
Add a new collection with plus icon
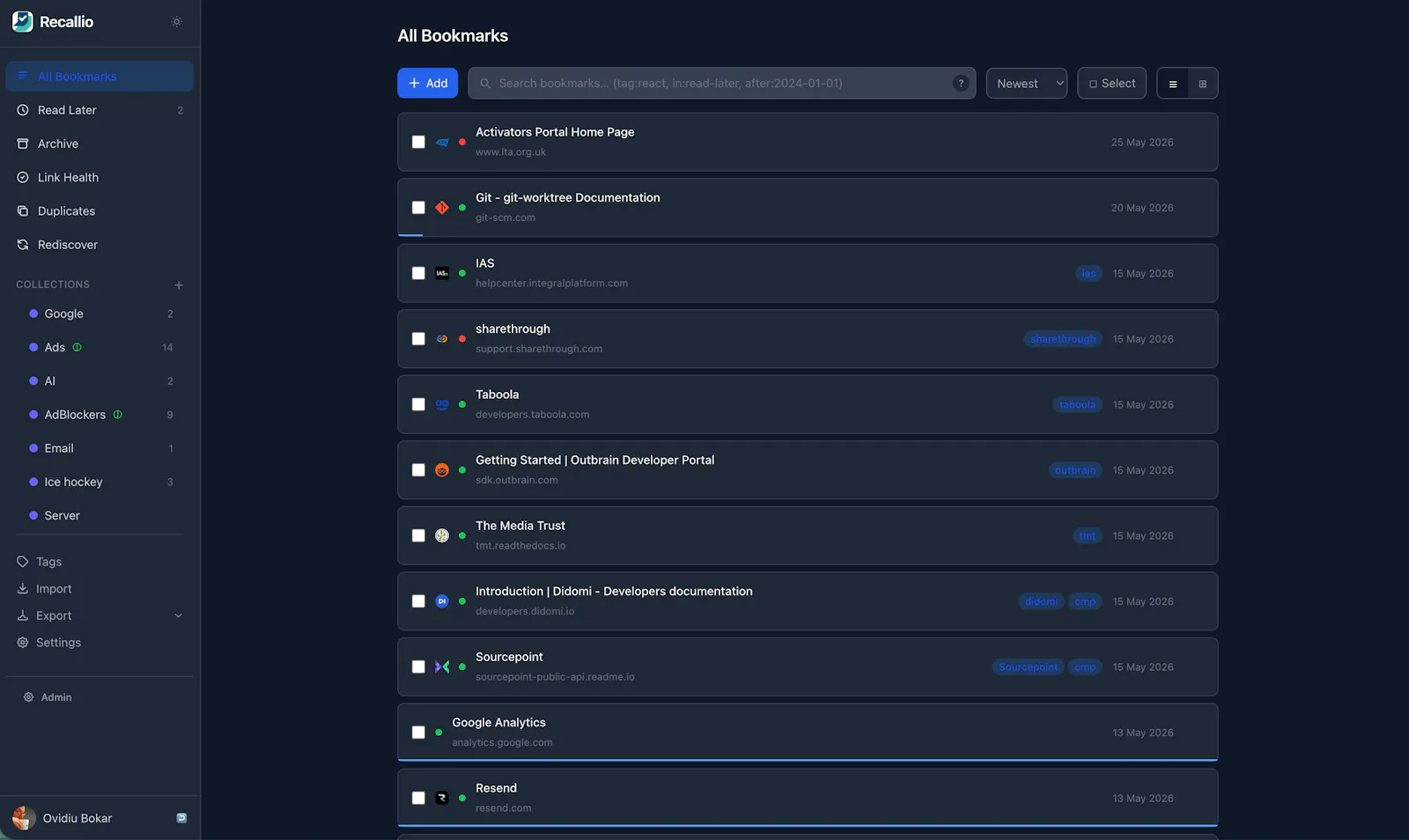click(179, 285)
